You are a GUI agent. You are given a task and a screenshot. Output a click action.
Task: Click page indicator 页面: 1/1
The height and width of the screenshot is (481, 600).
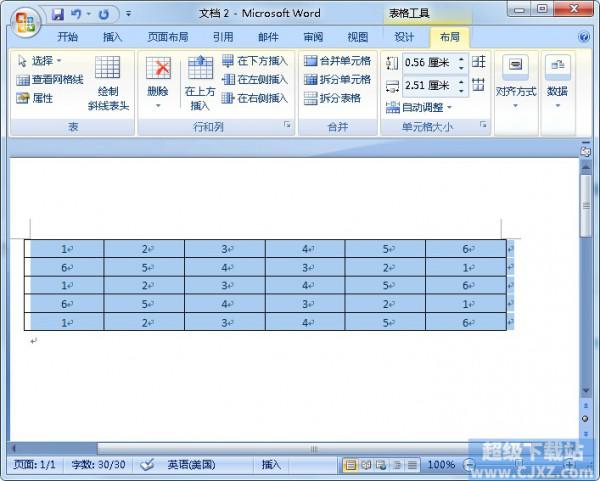click(34, 465)
